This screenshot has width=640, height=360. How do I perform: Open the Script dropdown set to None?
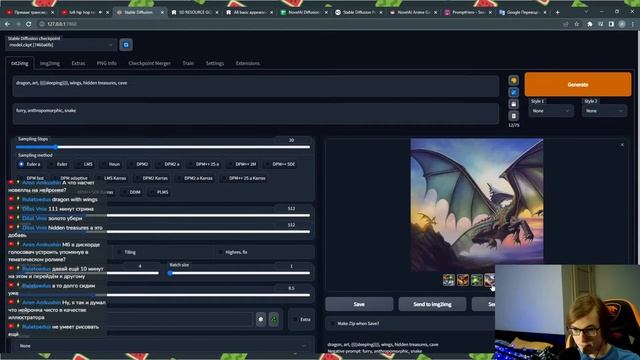tap(163, 346)
